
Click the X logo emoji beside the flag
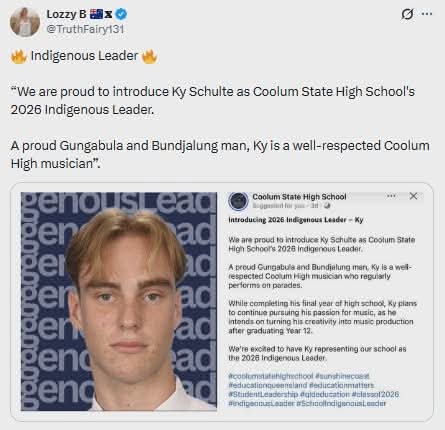pos(108,14)
